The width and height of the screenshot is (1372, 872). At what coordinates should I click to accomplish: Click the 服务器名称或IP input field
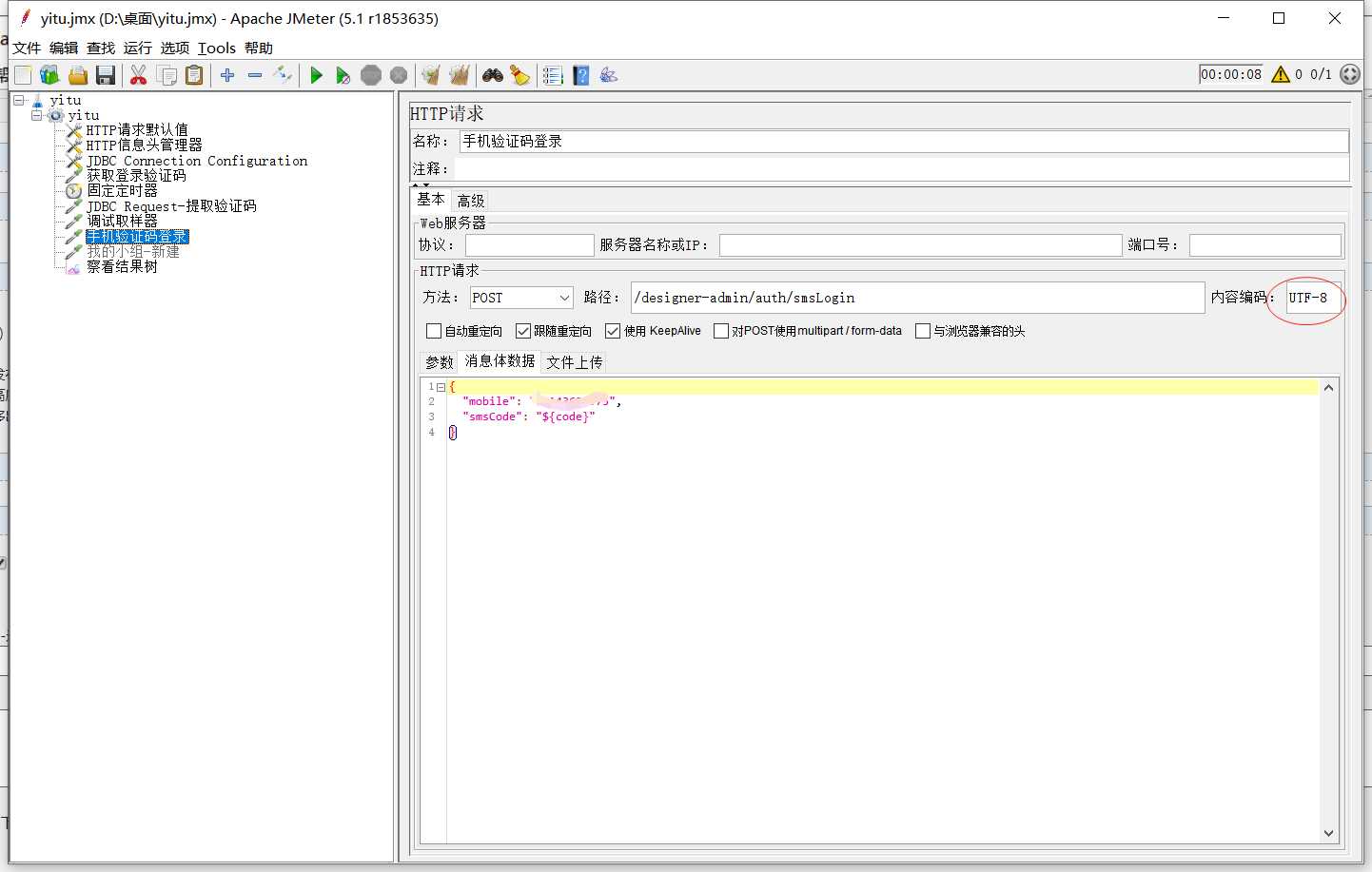coord(920,245)
